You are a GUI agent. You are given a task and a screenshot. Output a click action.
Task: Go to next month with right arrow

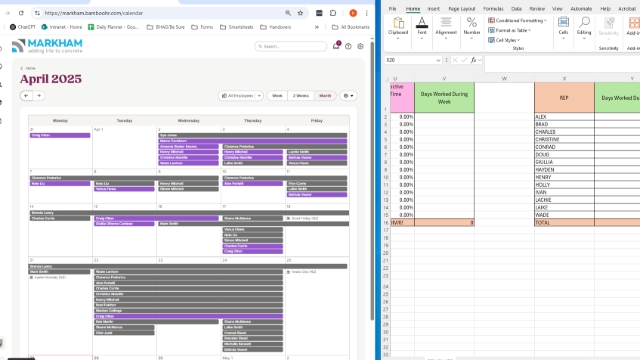(39, 96)
